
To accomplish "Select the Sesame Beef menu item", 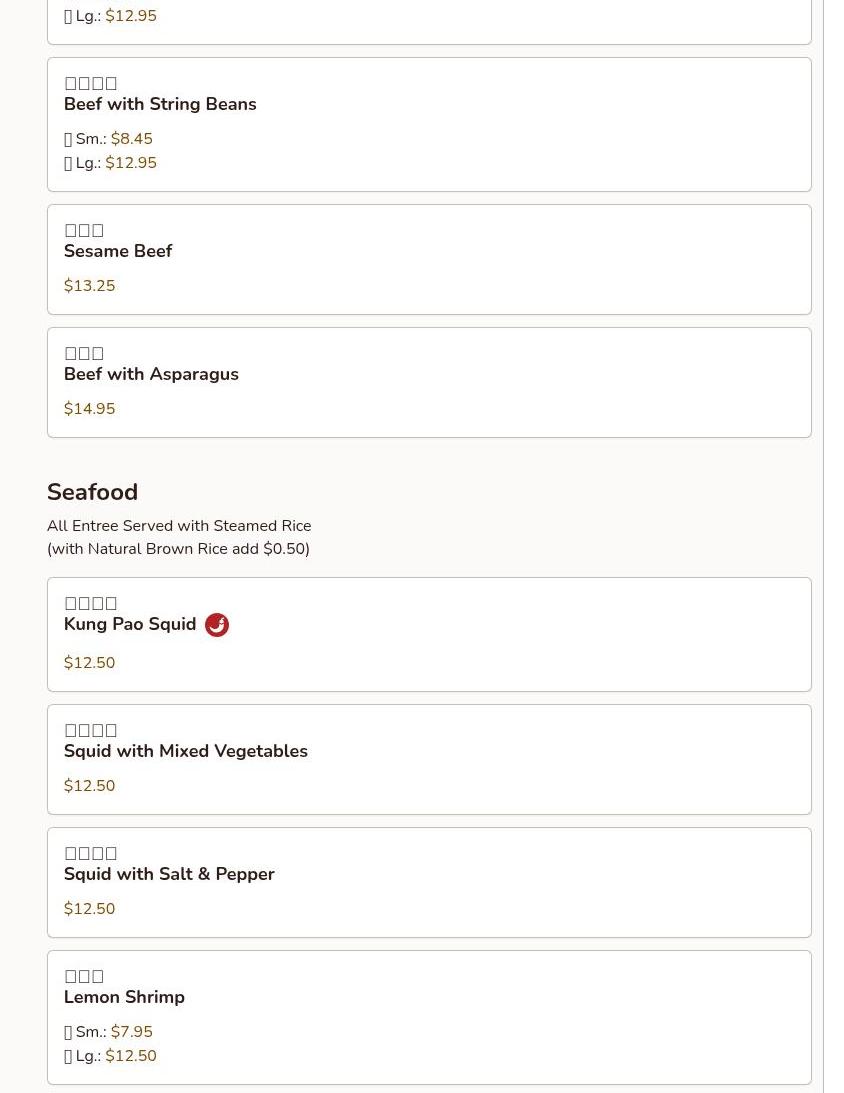I will pyautogui.click(x=118, y=251).
